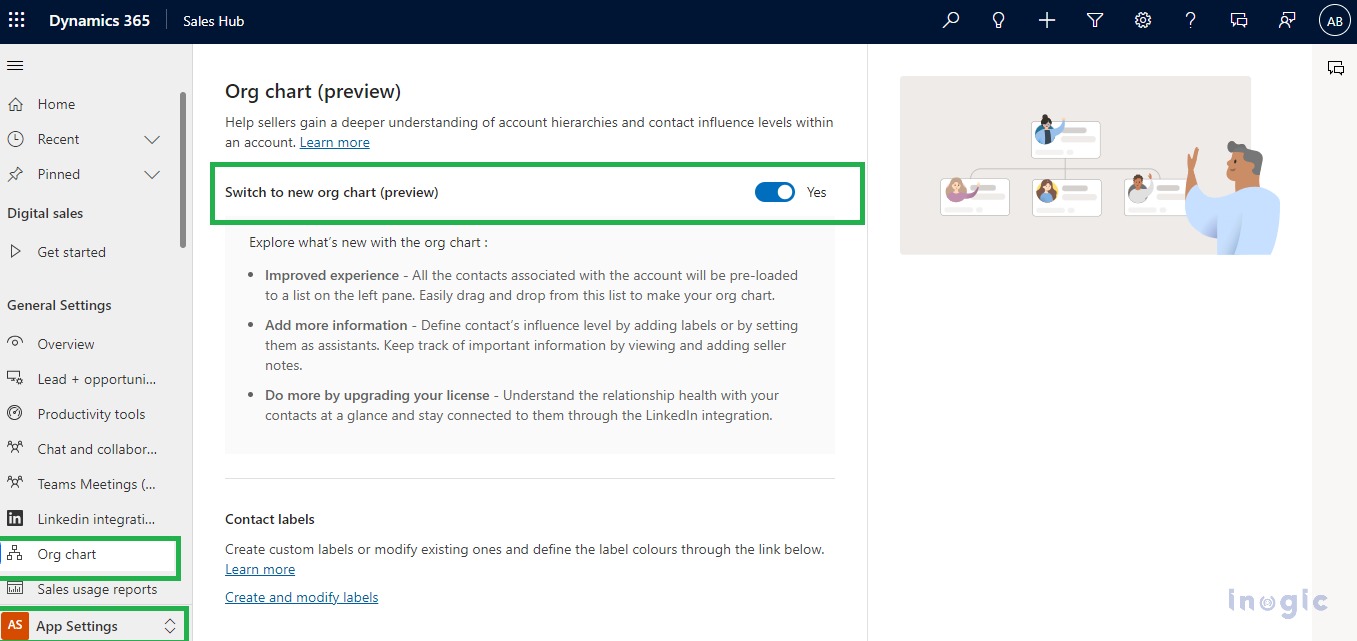Click the Contact labels heading

(270, 519)
